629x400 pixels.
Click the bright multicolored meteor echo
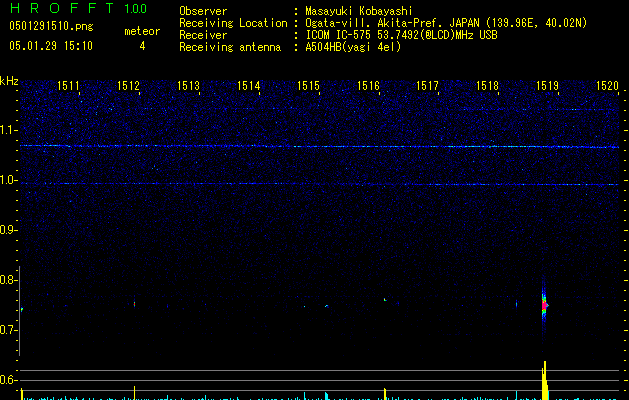545,303
